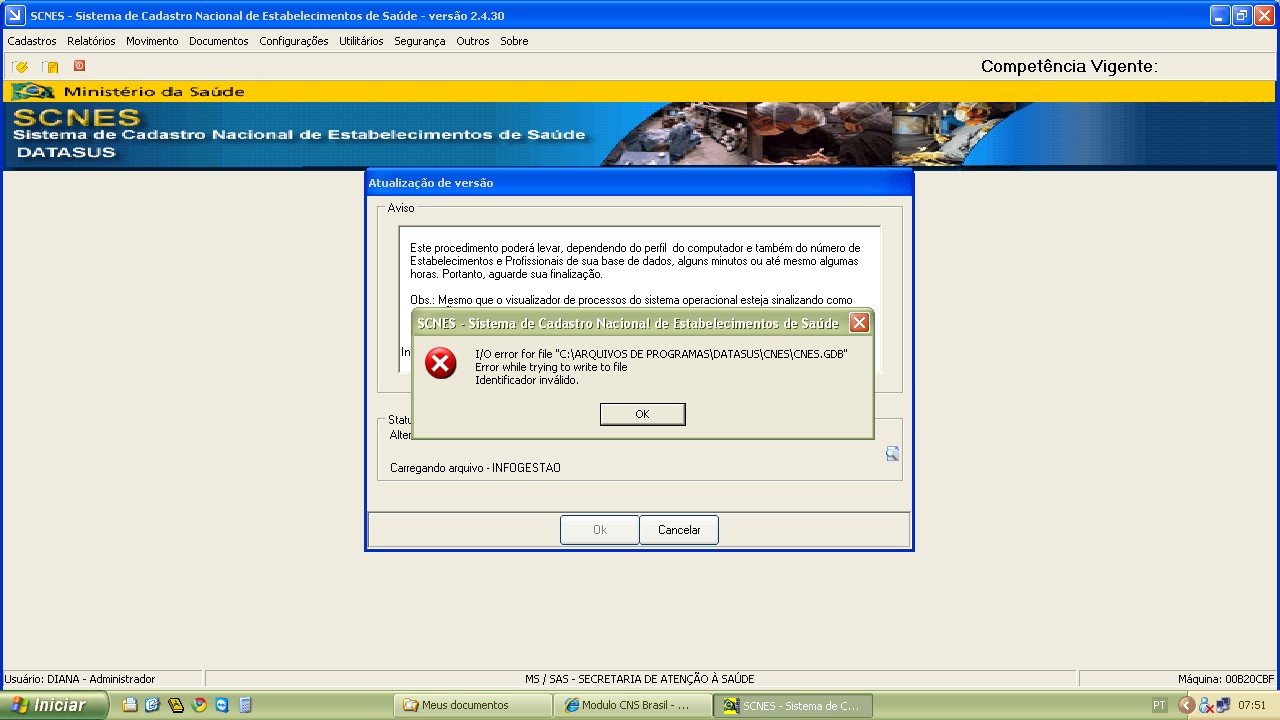Close the SCNES error dialog with X
This screenshot has height=720, width=1280.
coord(858,323)
